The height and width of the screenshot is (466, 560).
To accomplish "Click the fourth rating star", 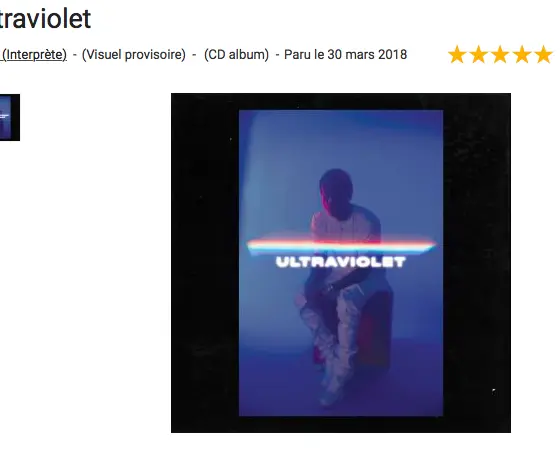I will [x=522, y=55].
